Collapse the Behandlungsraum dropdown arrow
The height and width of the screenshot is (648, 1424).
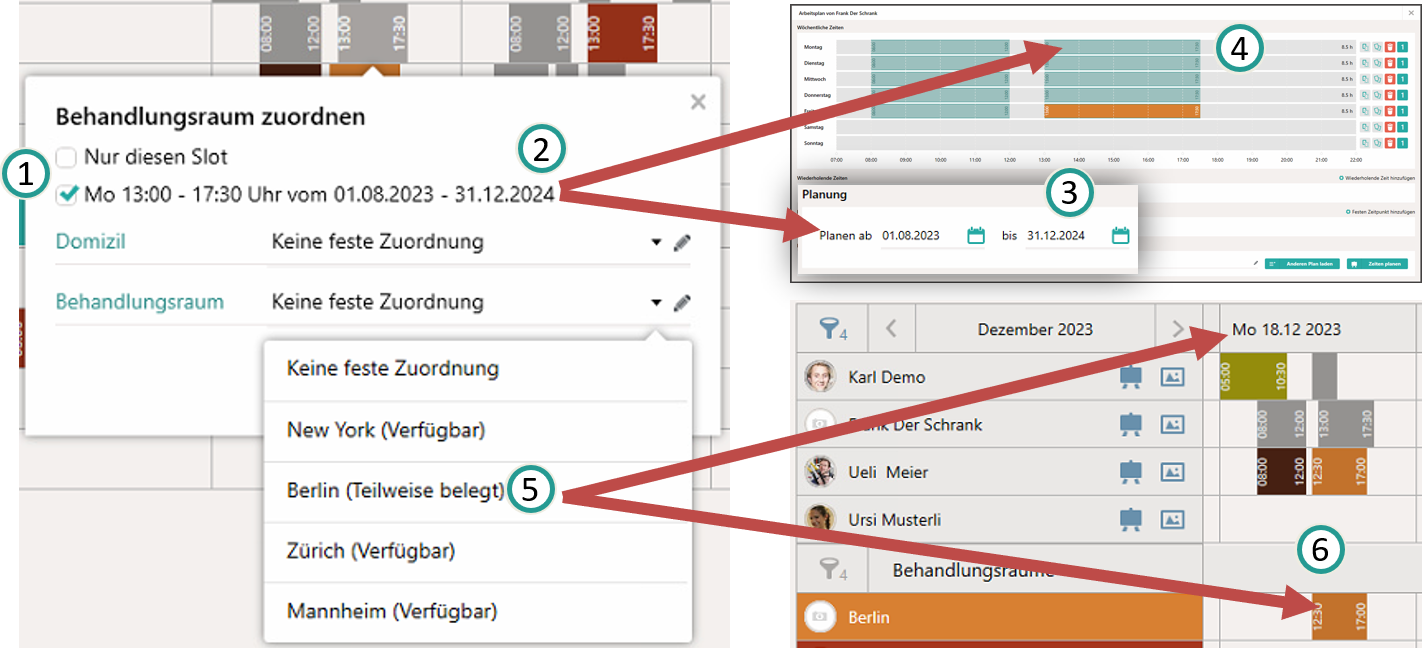click(x=656, y=303)
